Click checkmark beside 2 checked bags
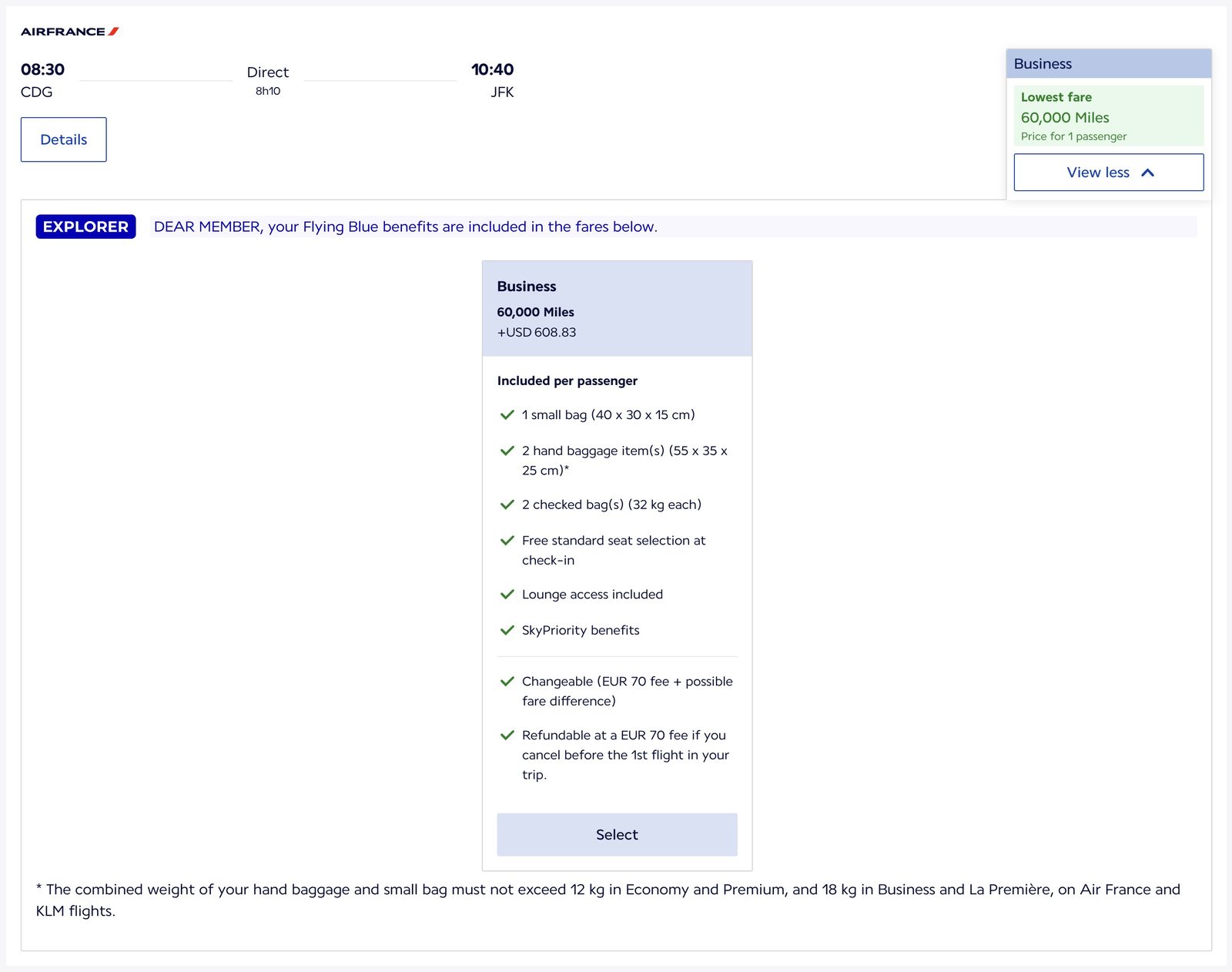The height and width of the screenshot is (972, 1232). tap(507, 504)
